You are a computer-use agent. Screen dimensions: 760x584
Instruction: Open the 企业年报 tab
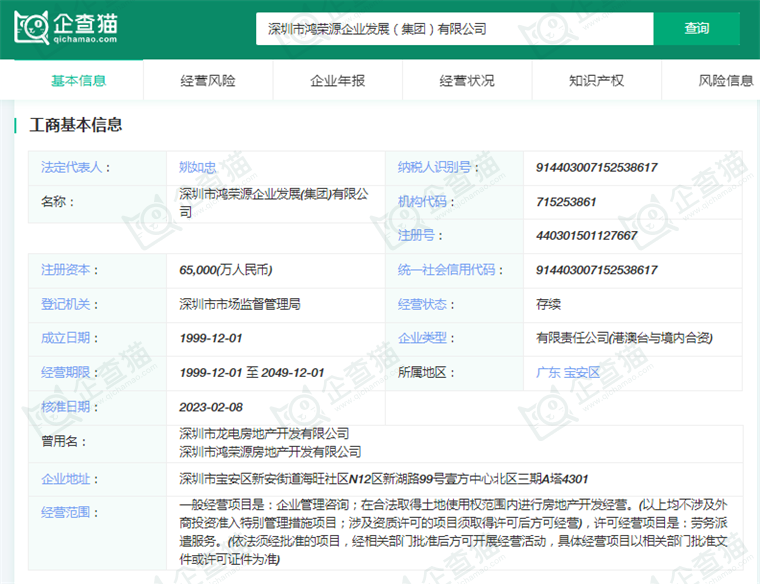[337, 80]
